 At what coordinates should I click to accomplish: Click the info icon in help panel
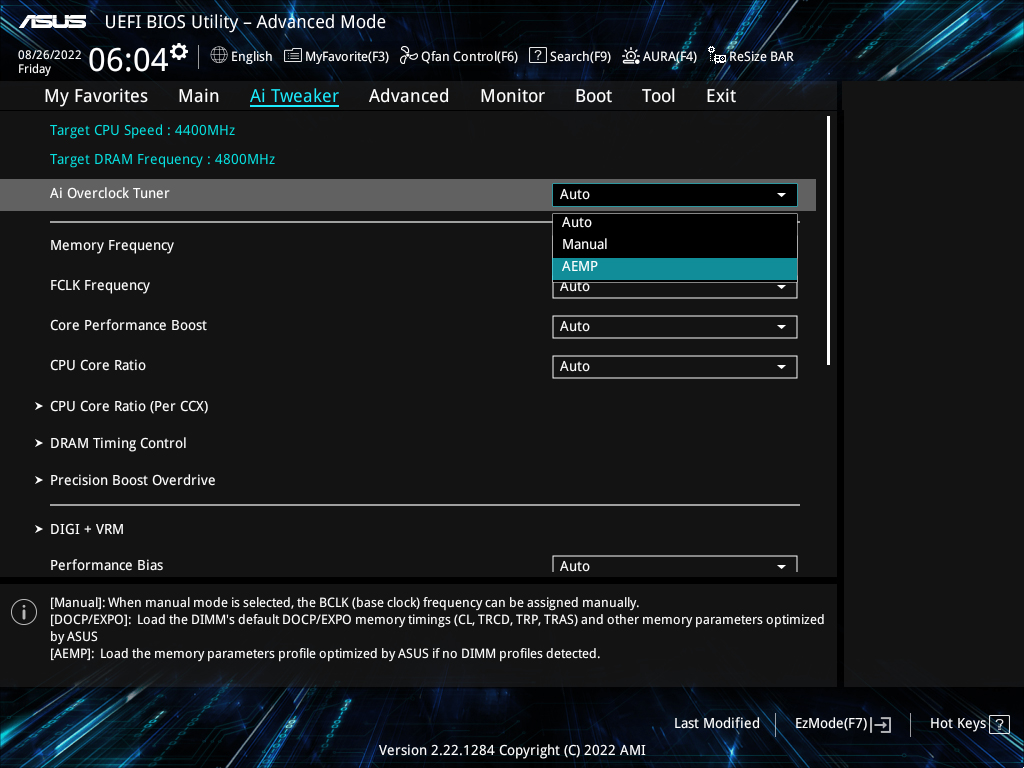click(x=24, y=612)
